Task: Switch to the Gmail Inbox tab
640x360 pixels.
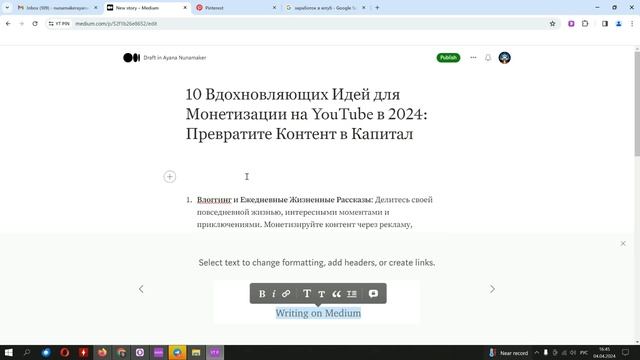Action: (57, 8)
